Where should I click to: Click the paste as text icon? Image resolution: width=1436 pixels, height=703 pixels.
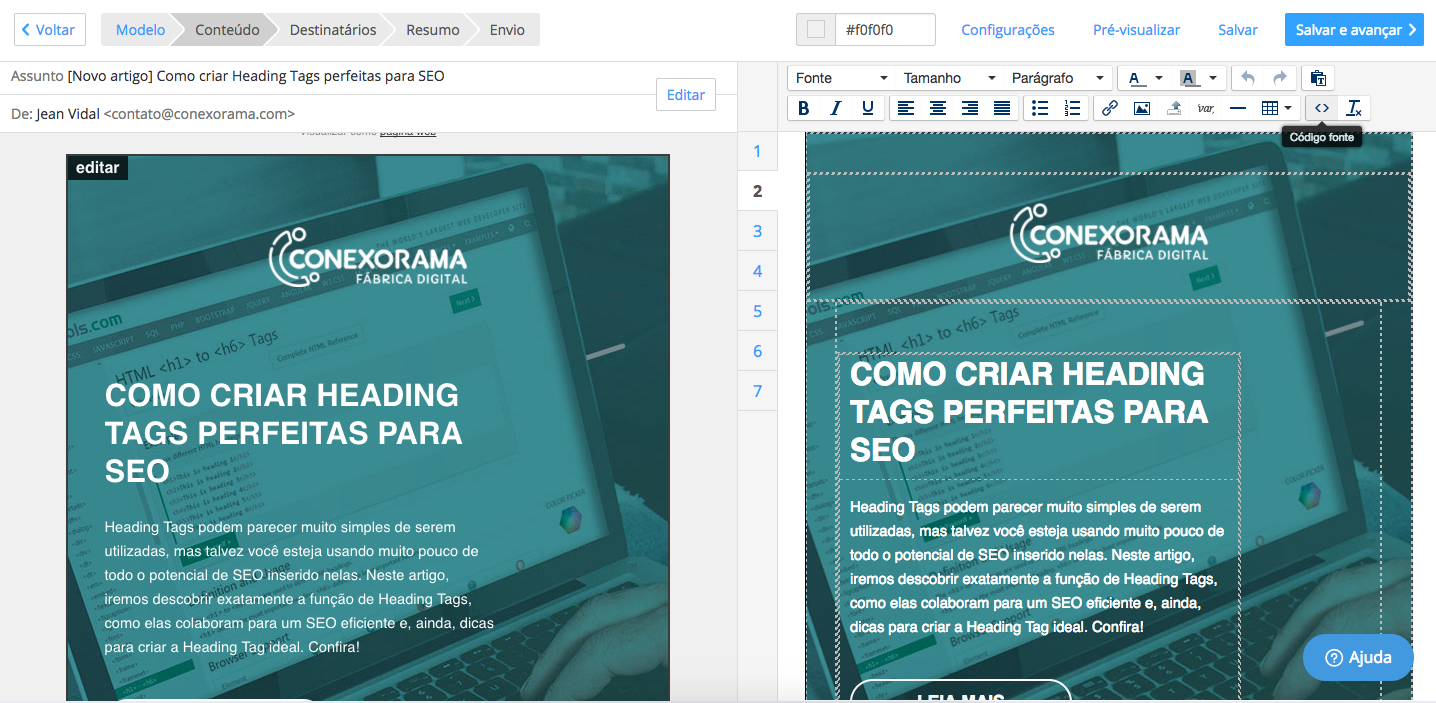1317,78
